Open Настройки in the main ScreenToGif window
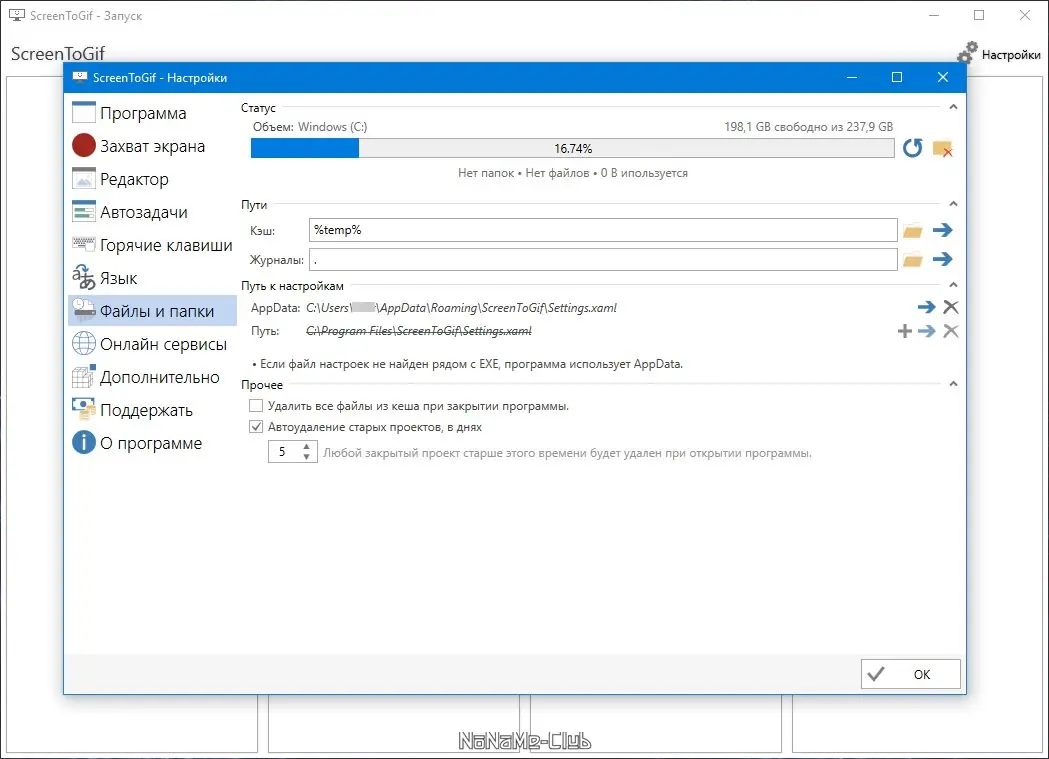 (x=998, y=54)
